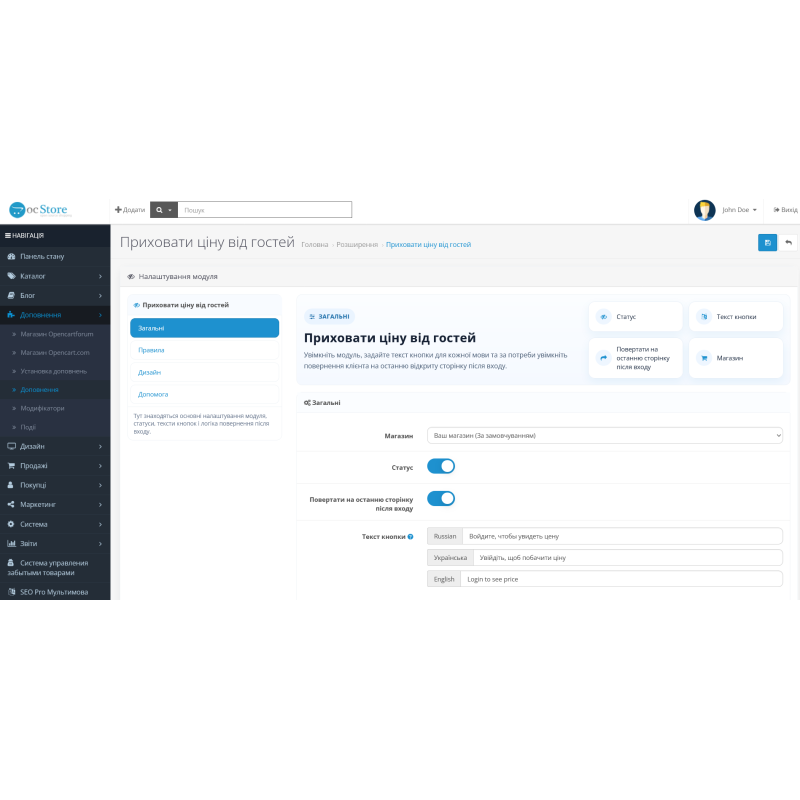Click the back arrow button beside save

pyautogui.click(x=788, y=243)
